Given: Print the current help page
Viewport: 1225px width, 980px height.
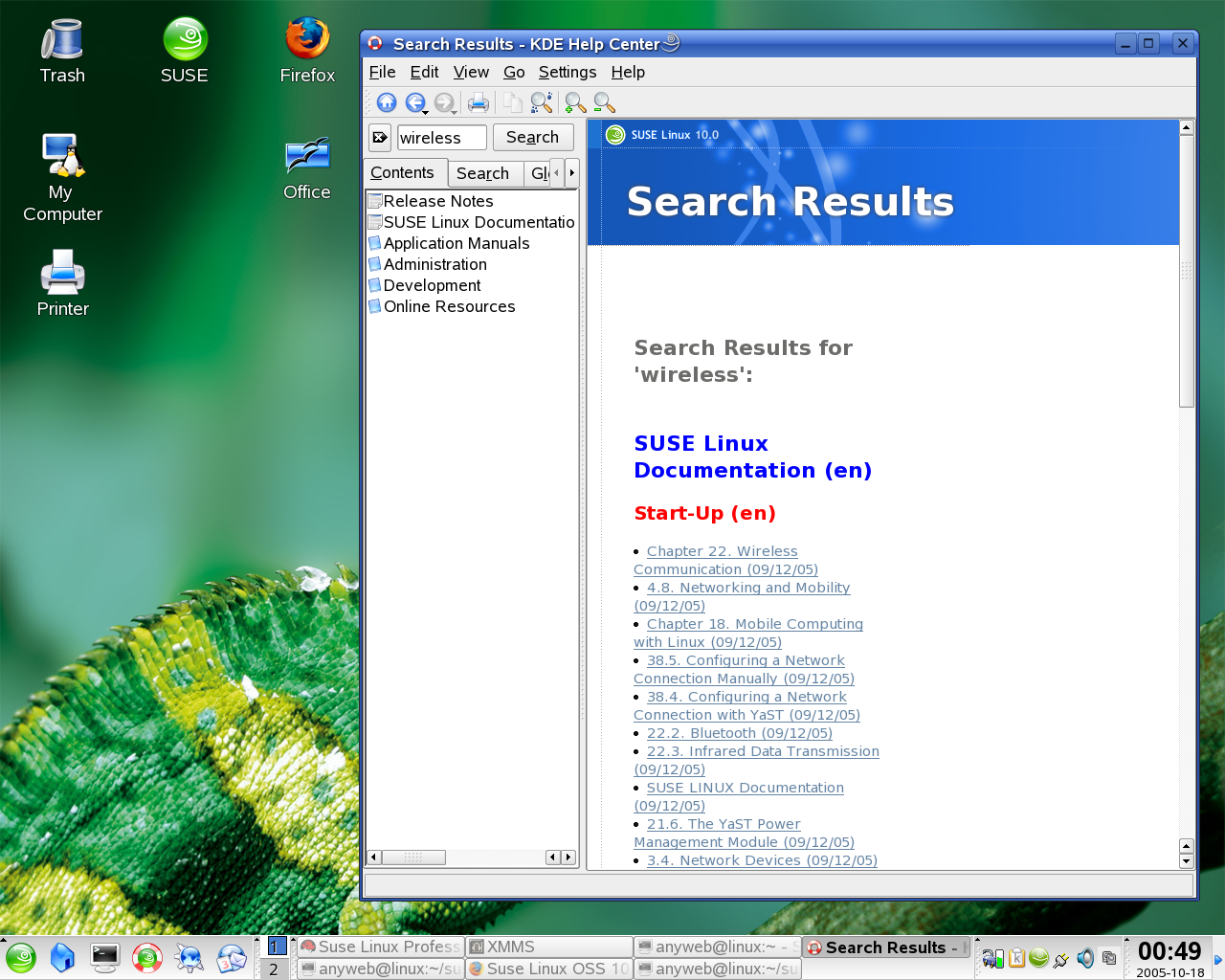Looking at the screenshot, I should coord(479,102).
